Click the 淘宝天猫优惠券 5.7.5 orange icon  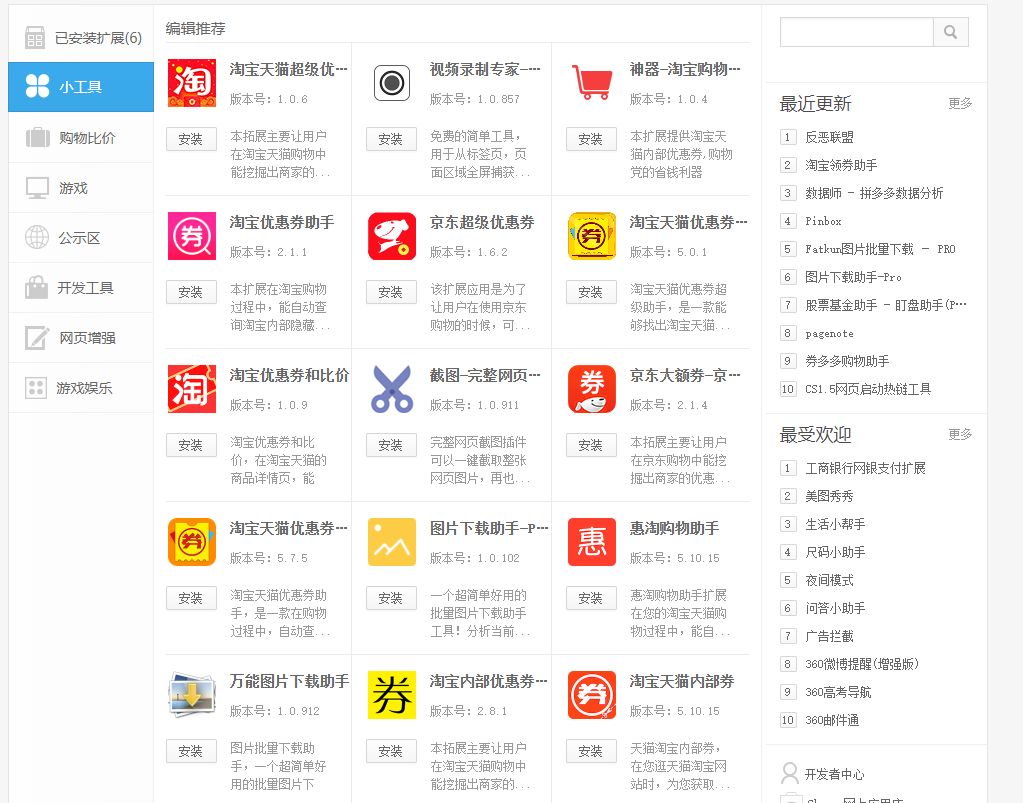[192, 542]
